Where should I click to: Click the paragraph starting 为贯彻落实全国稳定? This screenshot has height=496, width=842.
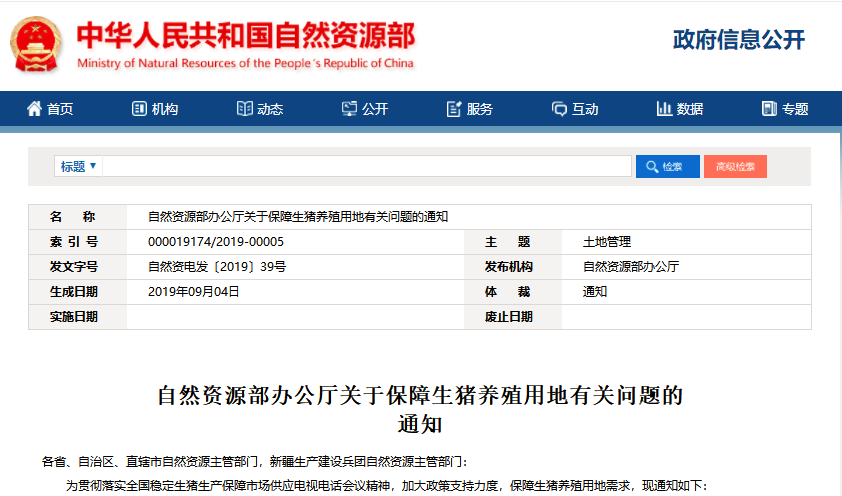click(x=387, y=486)
